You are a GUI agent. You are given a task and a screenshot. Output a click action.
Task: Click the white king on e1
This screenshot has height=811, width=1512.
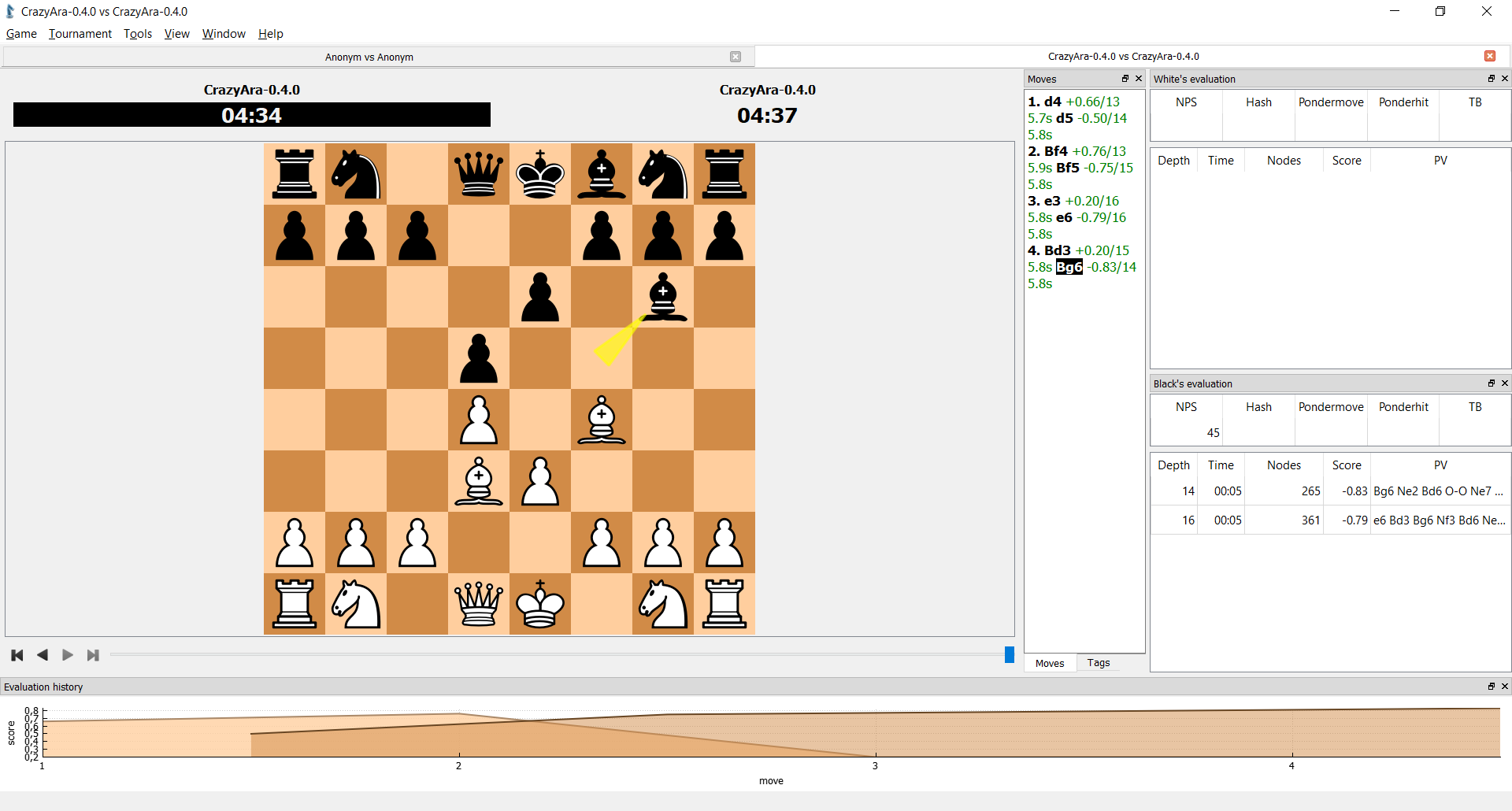[540, 604]
